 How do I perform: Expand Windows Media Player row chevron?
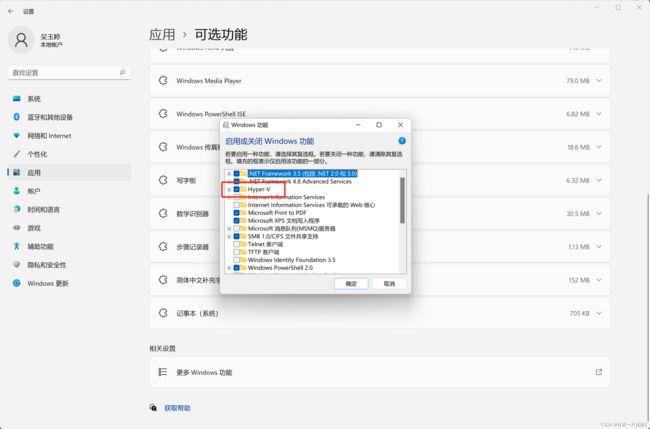point(599,80)
